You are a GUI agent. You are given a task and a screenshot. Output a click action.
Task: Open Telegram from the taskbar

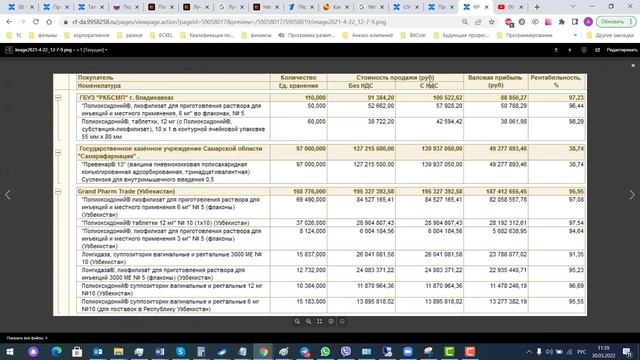304,351
